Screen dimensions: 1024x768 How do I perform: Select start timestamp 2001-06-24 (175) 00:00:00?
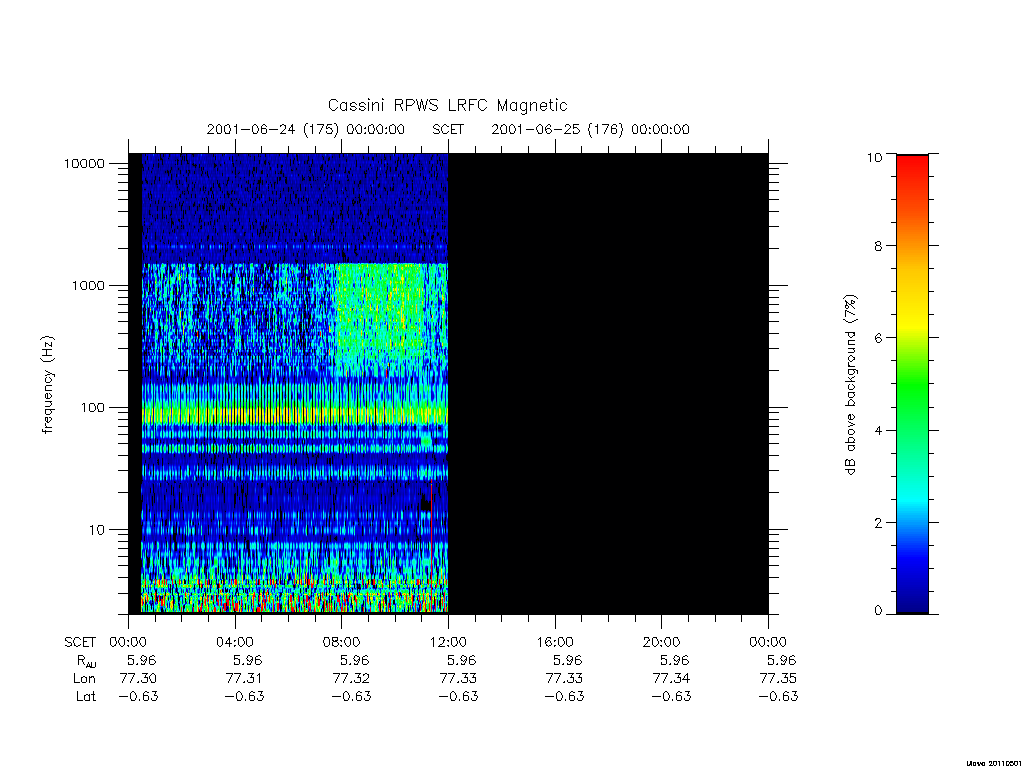point(306,129)
